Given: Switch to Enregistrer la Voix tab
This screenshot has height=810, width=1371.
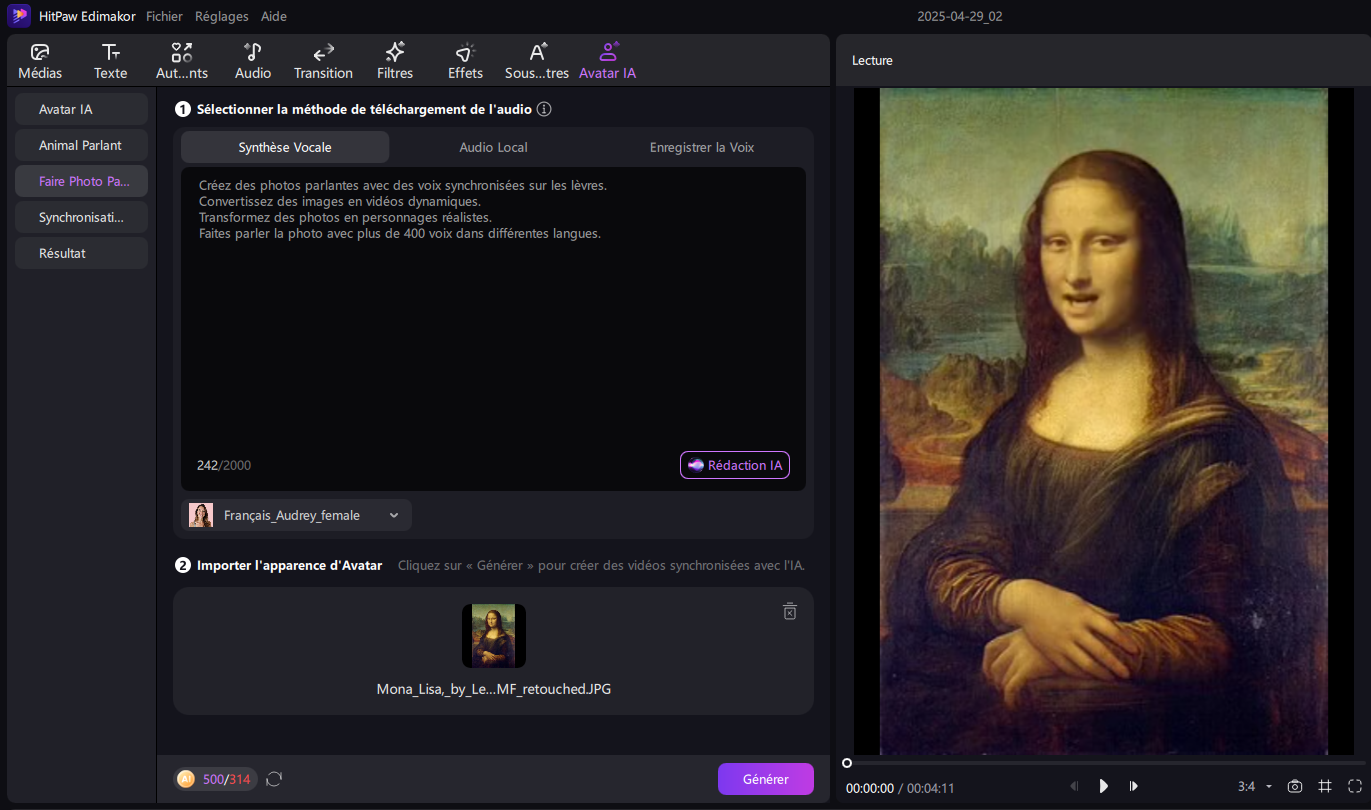Looking at the screenshot, I should click(702, 147).
